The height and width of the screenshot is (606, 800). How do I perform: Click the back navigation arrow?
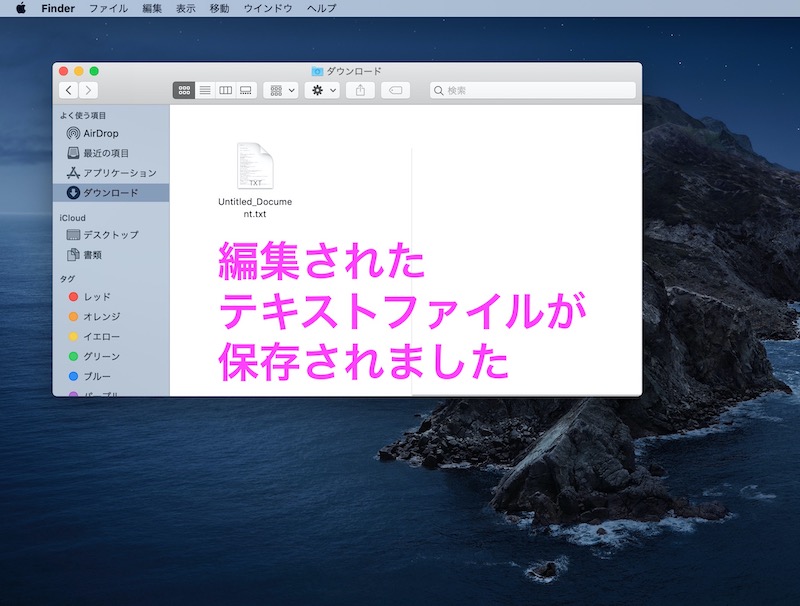pyautogui.click(x=68, y=90)
